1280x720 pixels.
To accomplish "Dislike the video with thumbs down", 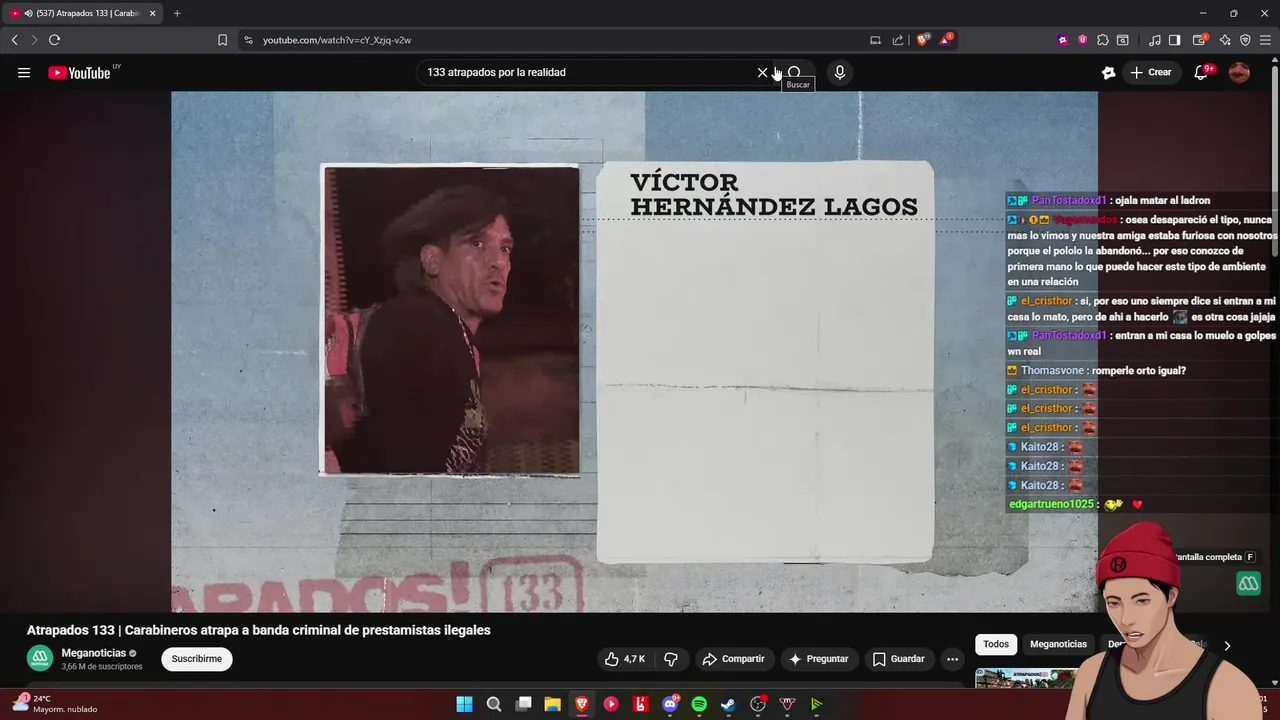I will [x=671, y=659].
